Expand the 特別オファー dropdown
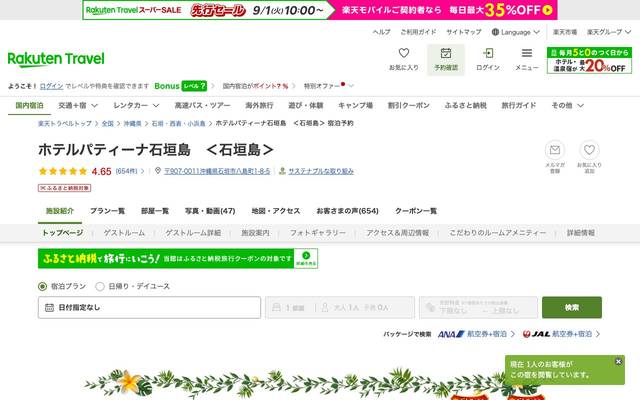This screenshot has height=400, width=640. (351, 86)
